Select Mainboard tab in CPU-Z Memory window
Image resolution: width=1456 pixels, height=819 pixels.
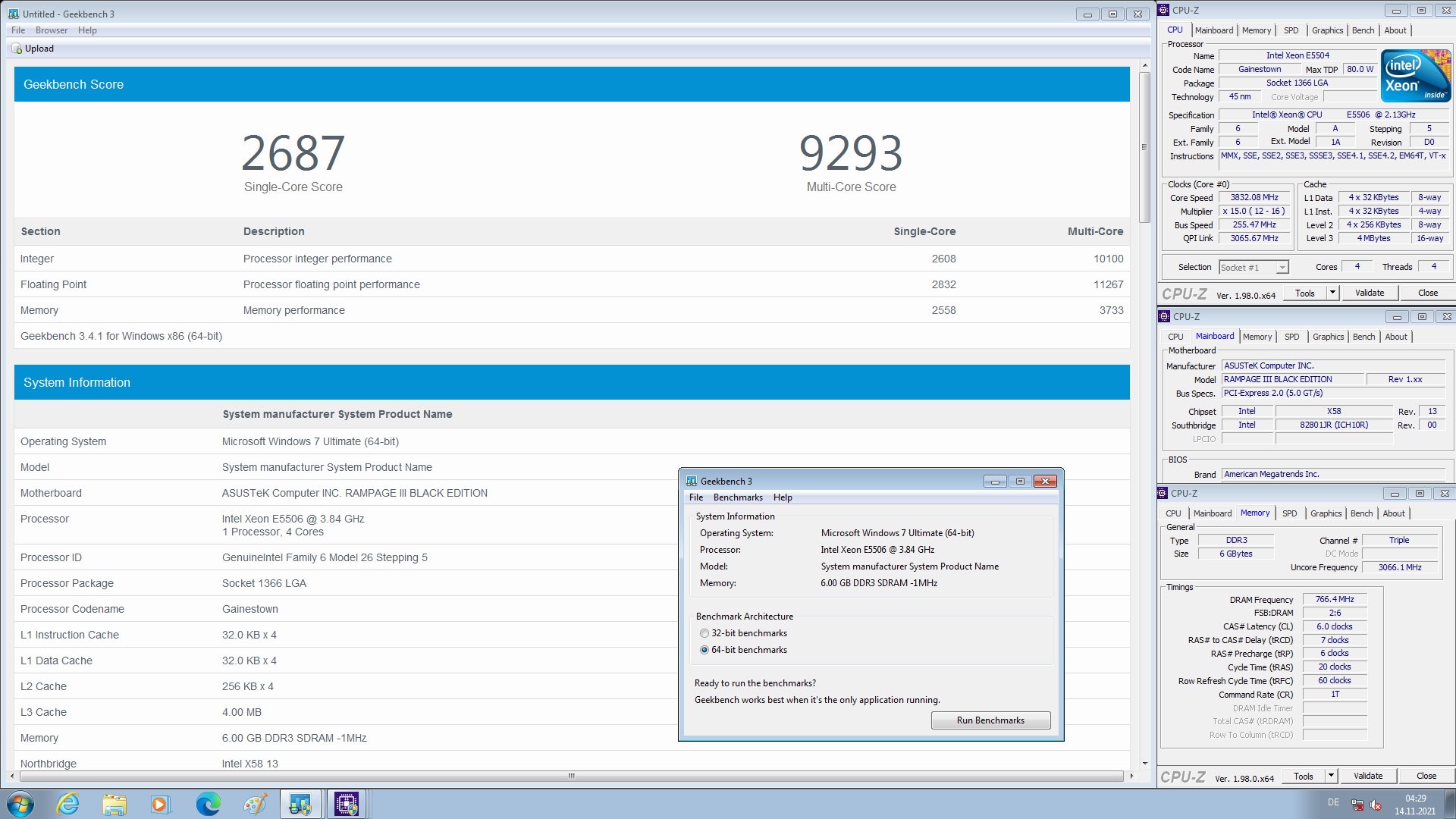(x=1213, y=513)
